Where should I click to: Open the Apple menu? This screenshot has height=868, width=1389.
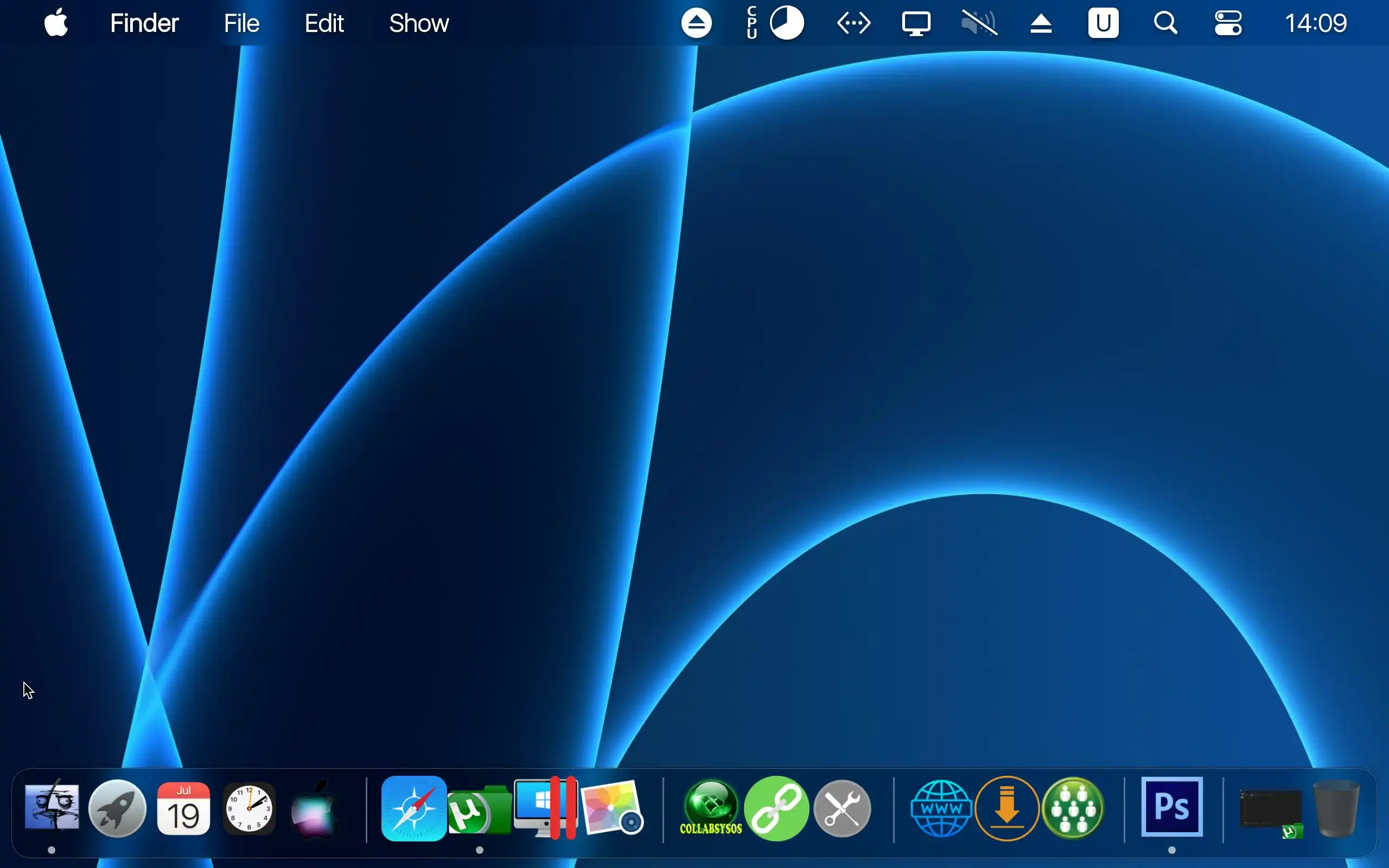56,23
